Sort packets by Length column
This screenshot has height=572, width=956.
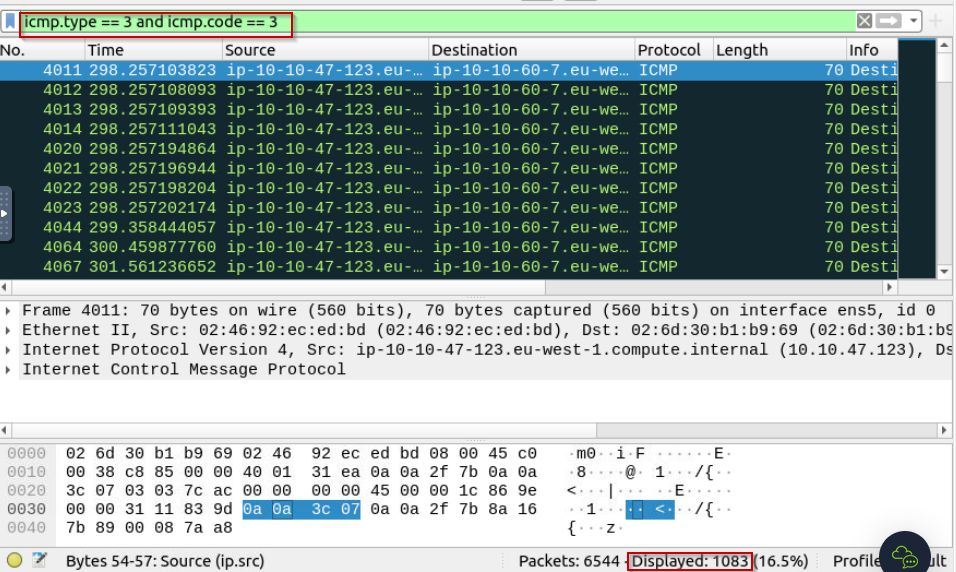tap(780, 50)
